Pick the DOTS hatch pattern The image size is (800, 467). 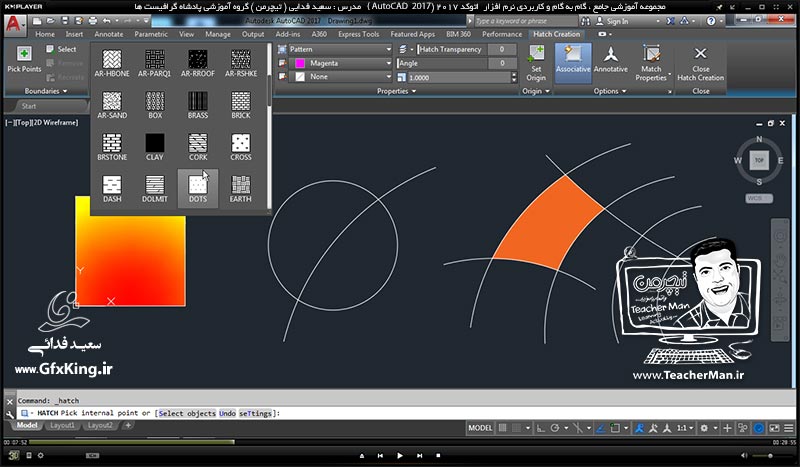click(x=197, y=188)
